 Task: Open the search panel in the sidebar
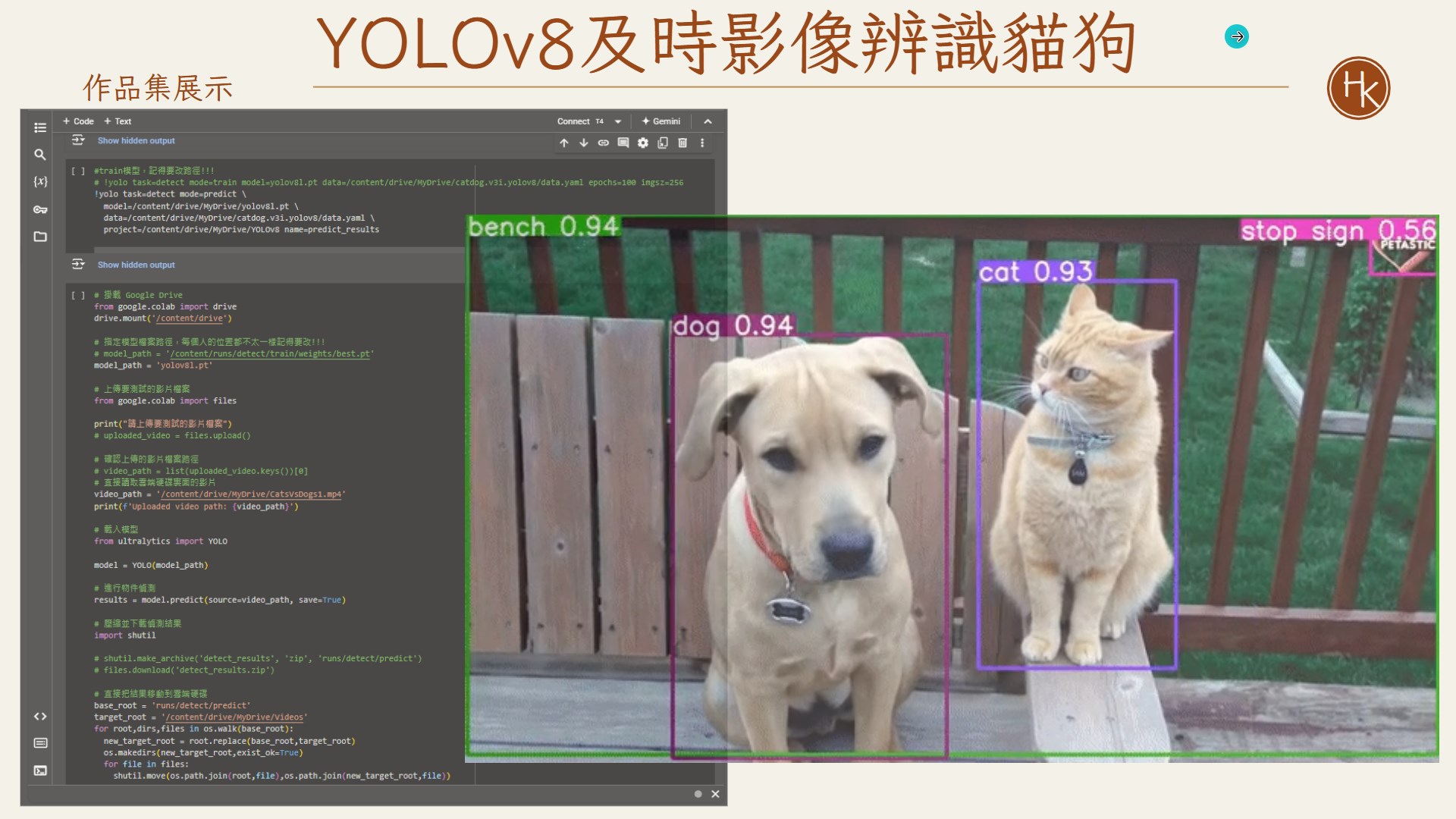[41, 155]
